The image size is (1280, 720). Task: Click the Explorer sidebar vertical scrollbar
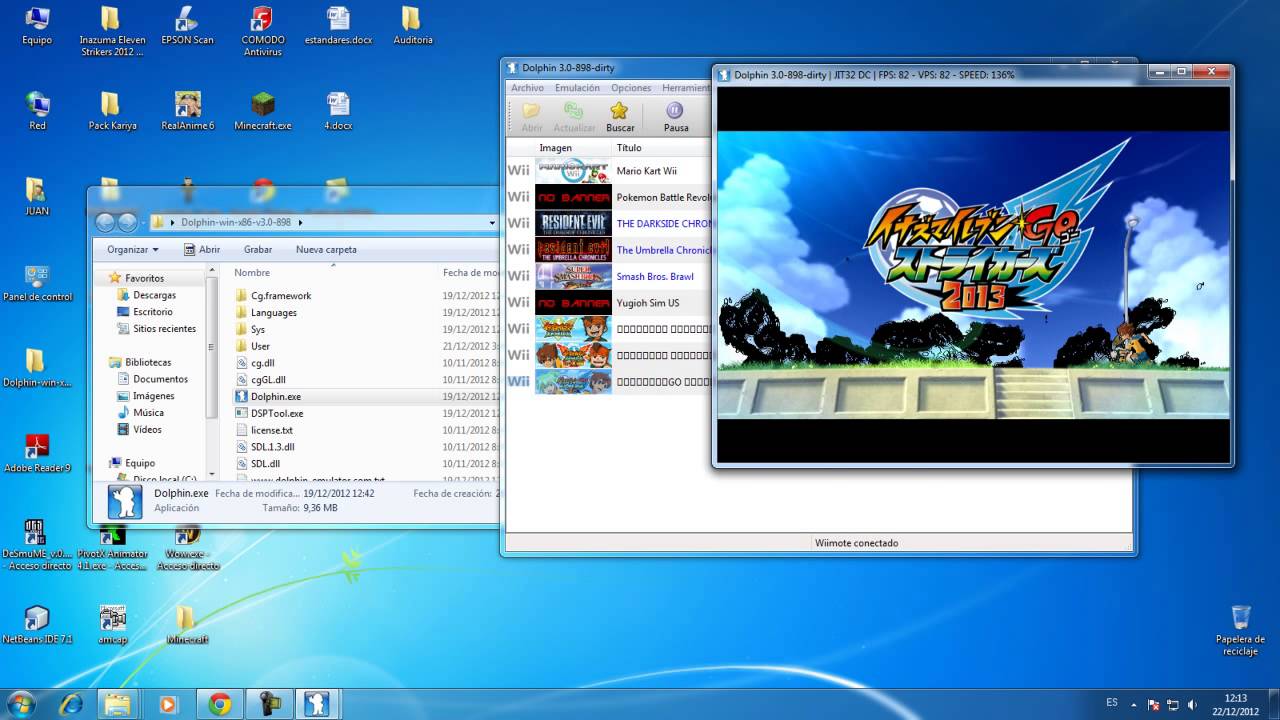coord(211,345)
